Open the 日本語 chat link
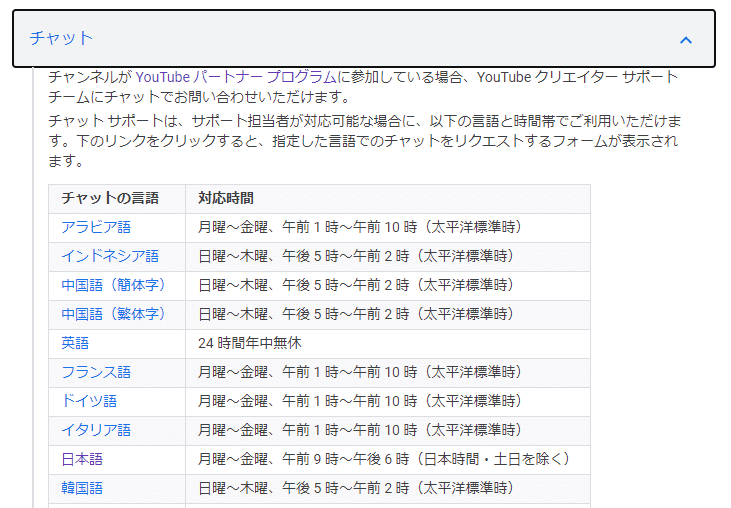This screenshot has height=508, width=731. 82,460
